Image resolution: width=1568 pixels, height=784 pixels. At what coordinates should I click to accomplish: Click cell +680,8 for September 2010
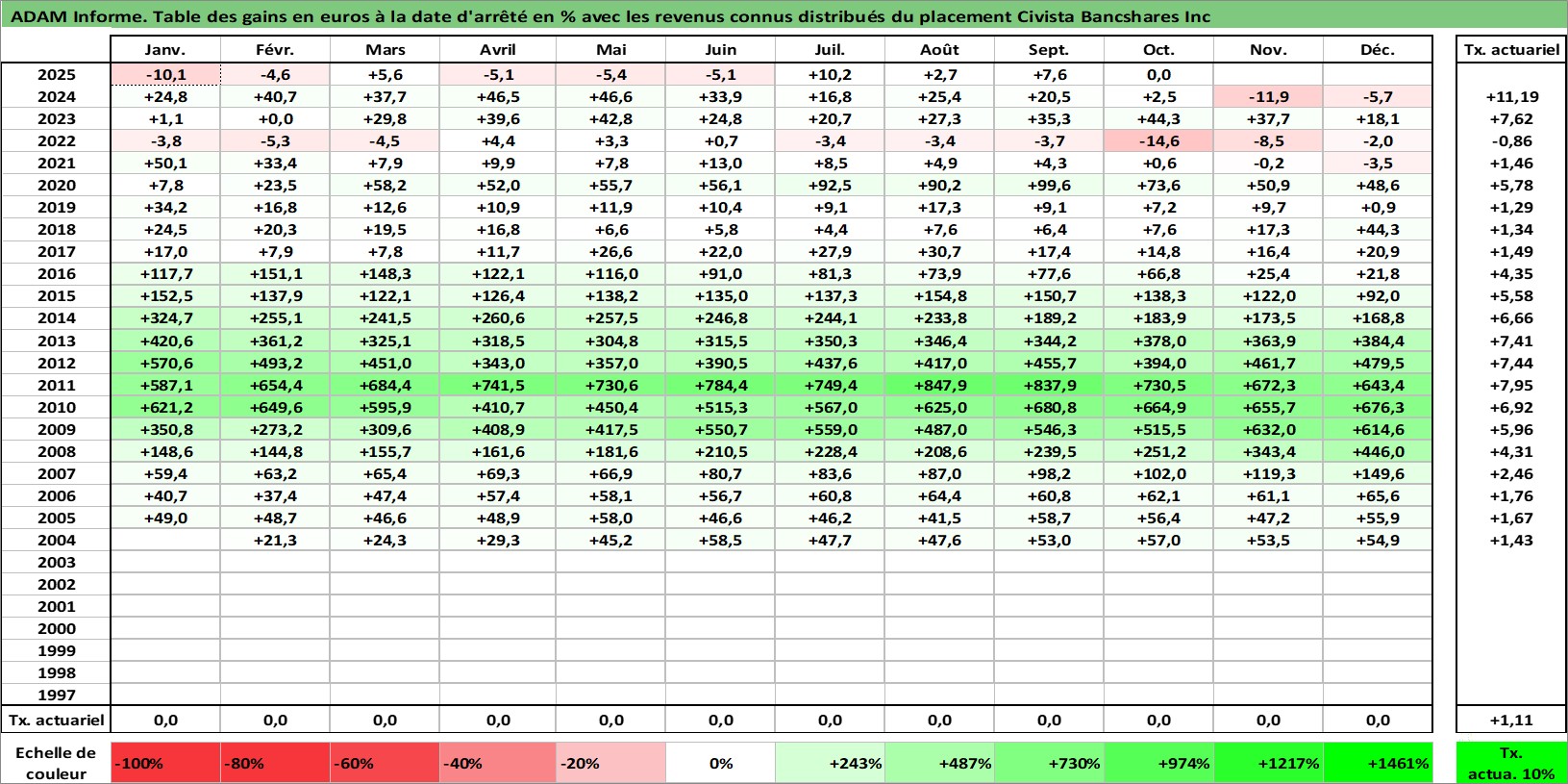tap(1049, 407)
